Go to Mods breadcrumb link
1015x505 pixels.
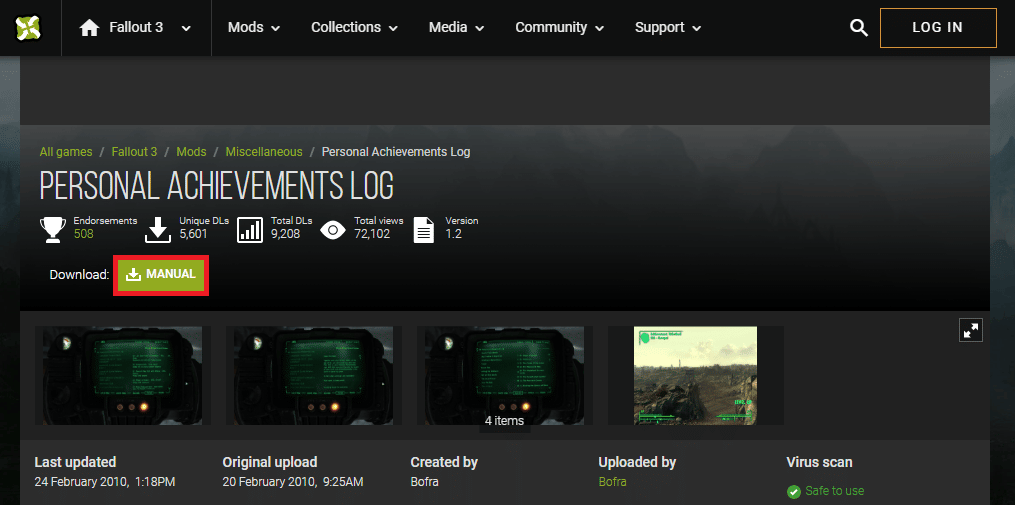tap(192, 152)
